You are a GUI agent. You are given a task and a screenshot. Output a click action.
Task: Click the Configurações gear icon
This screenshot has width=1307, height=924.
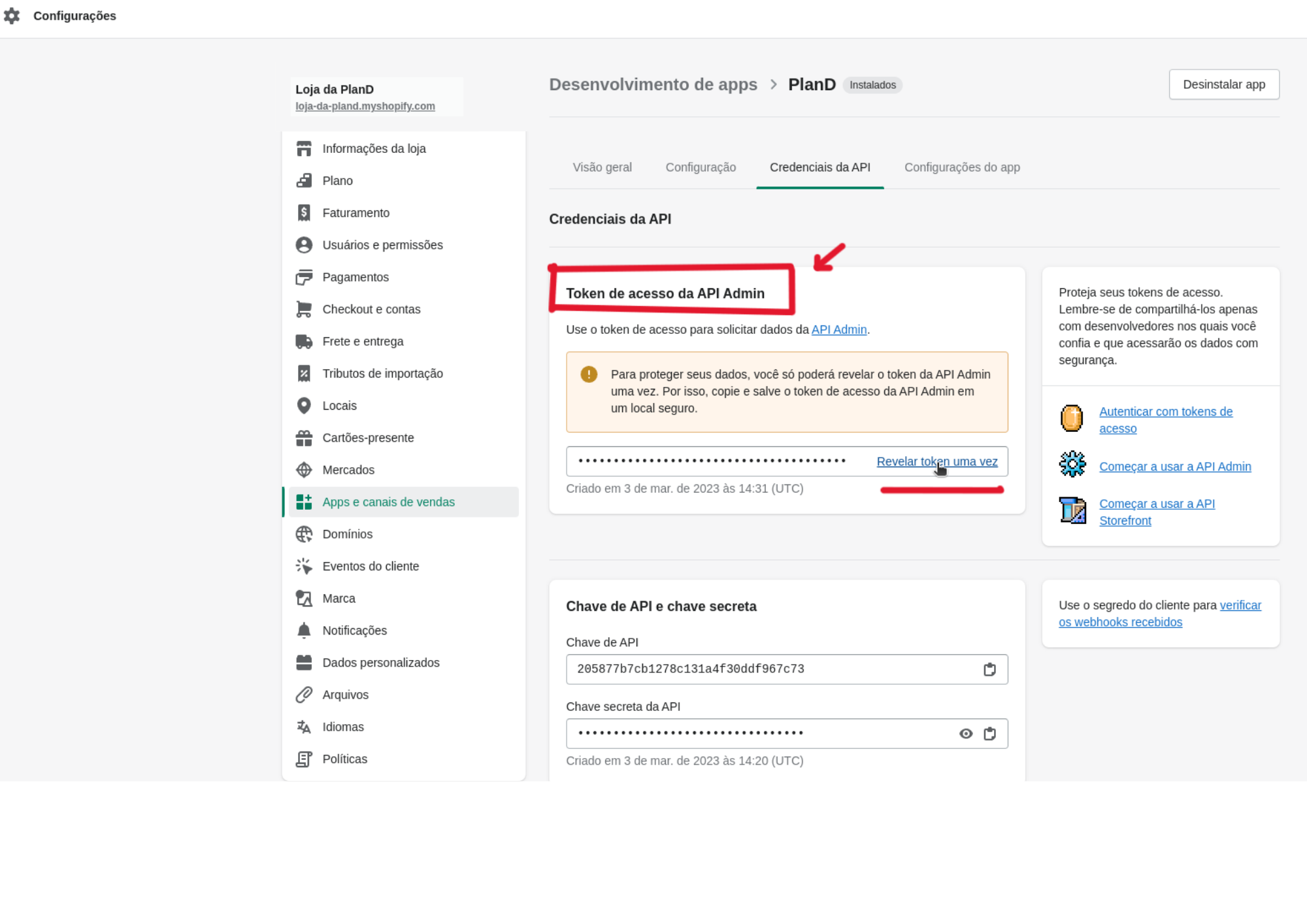point(12,16)
